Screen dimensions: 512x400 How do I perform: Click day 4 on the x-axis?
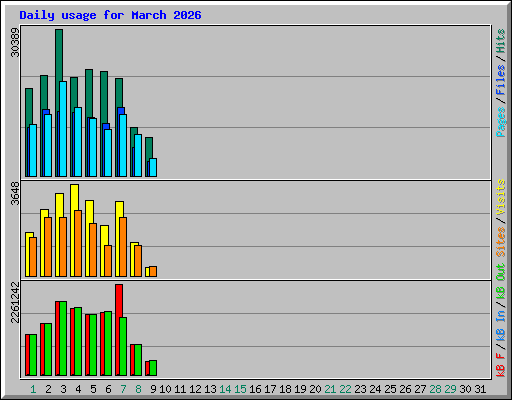coord(78,389)
